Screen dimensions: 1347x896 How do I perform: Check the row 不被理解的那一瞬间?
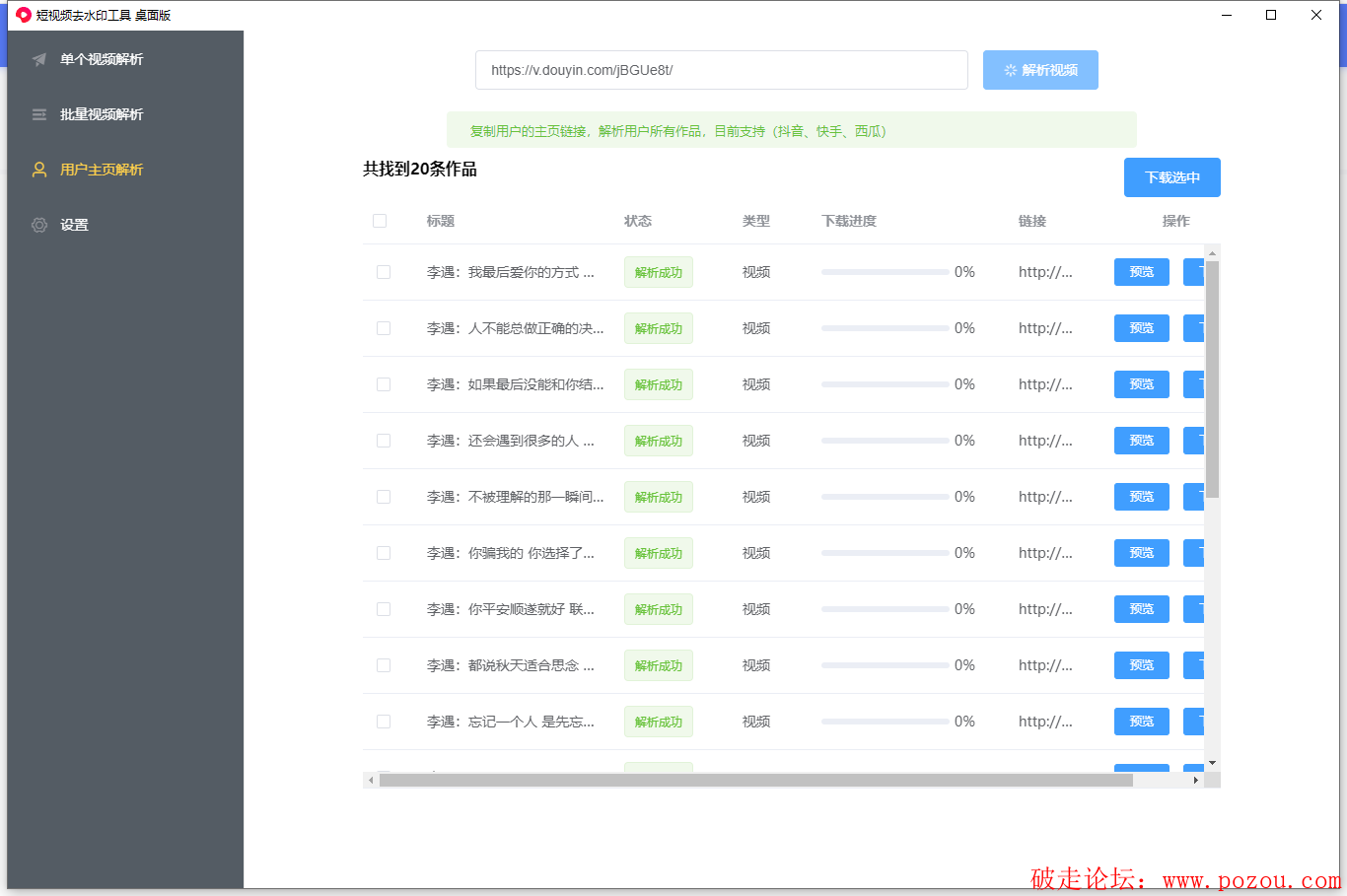tap(384, 497)
